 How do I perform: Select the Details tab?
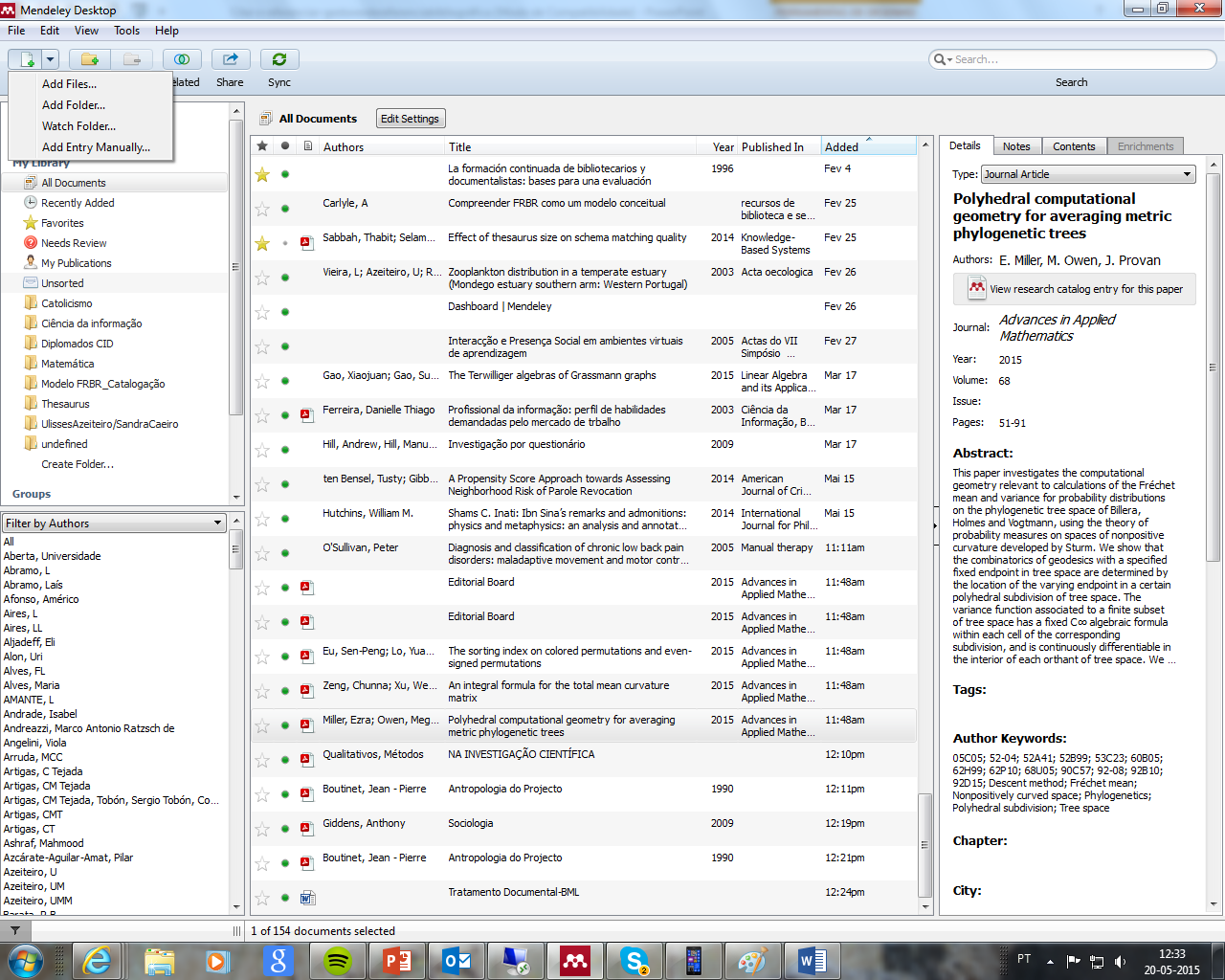pyautogui.click(x=965, y=145)
